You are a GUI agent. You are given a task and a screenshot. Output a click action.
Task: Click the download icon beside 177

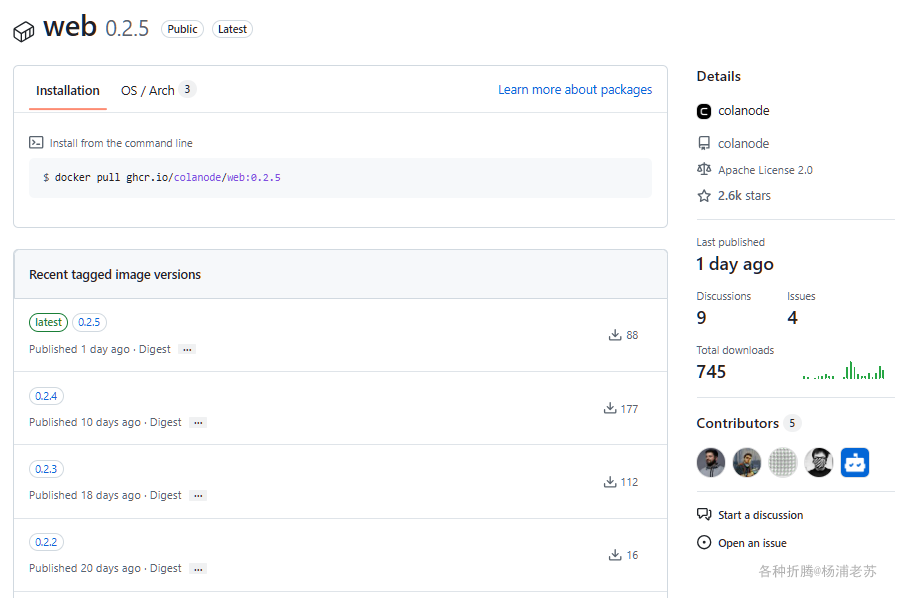[610, 408]
